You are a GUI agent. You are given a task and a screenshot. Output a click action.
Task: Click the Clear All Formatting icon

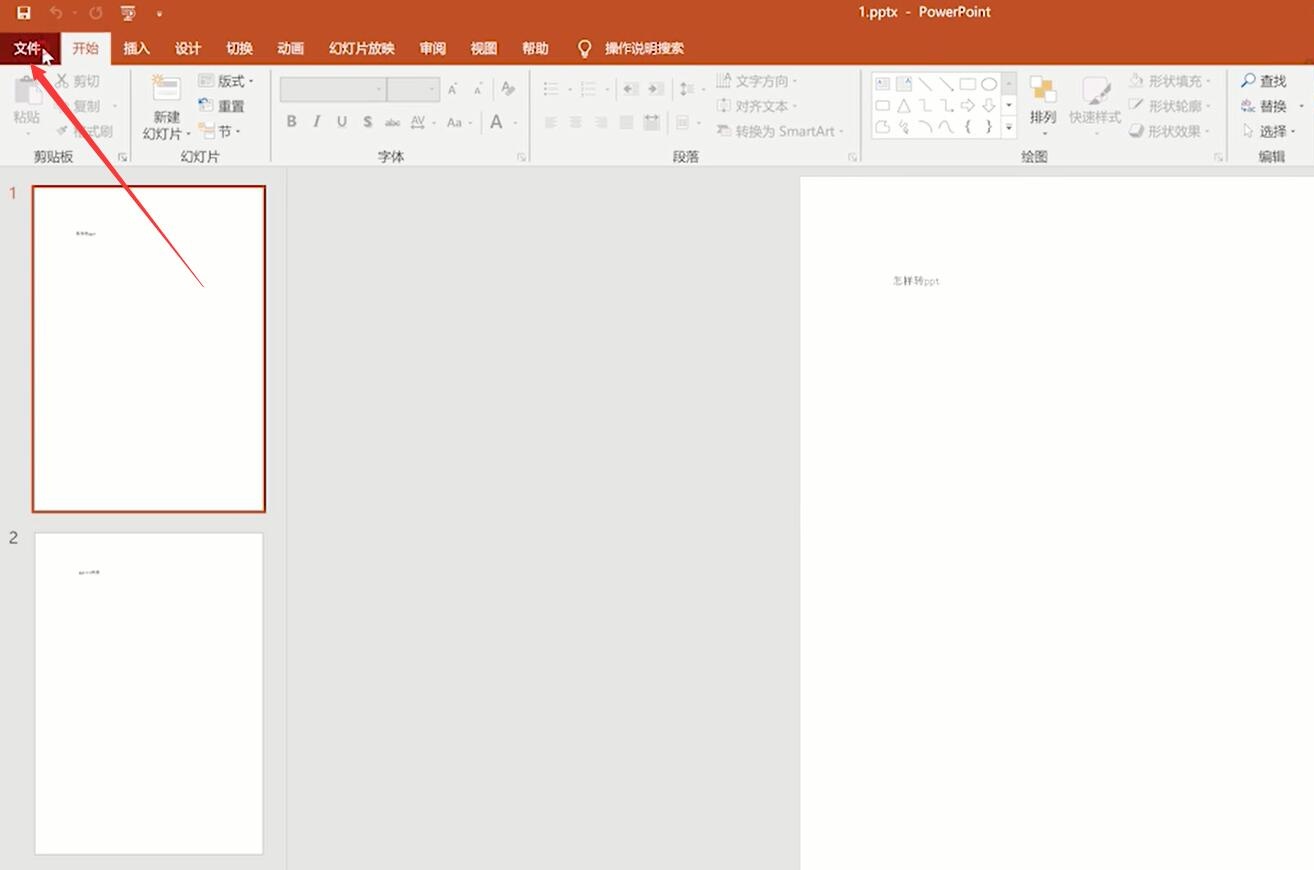point(508,89)
